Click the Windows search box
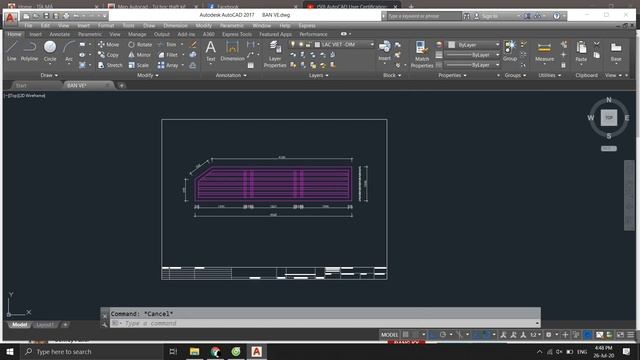640x360 pixels. click(92, 351)
